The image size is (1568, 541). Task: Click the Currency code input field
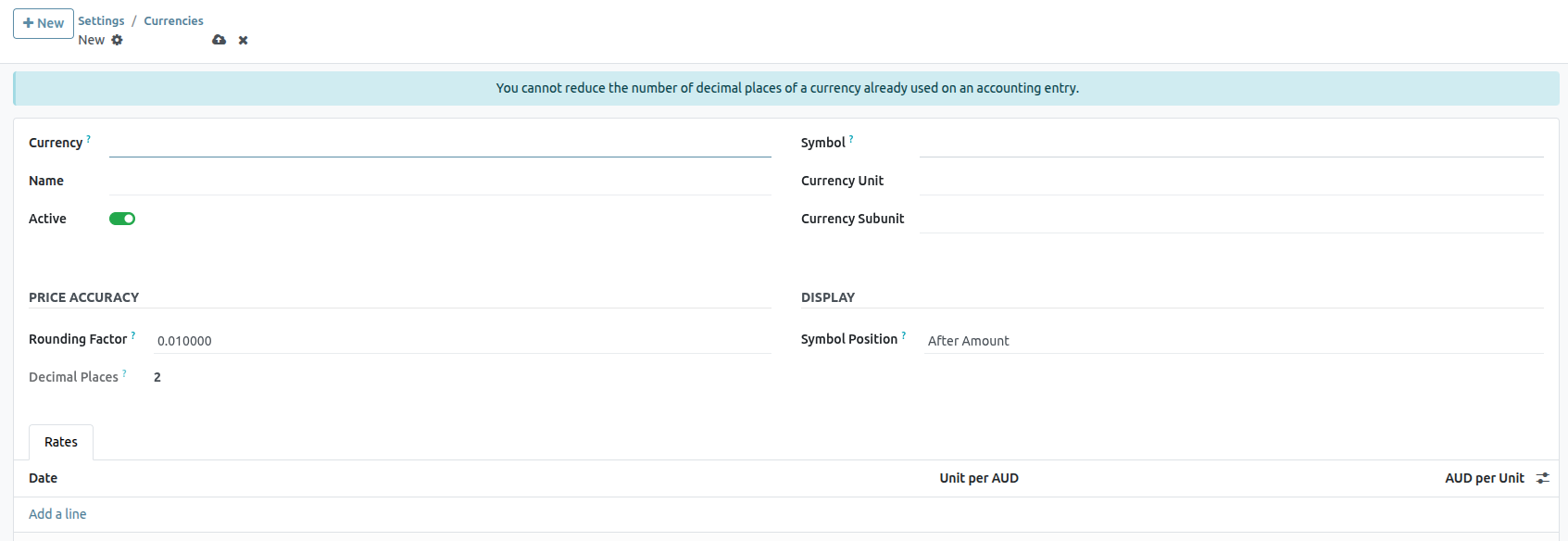(x=440, y=144)
